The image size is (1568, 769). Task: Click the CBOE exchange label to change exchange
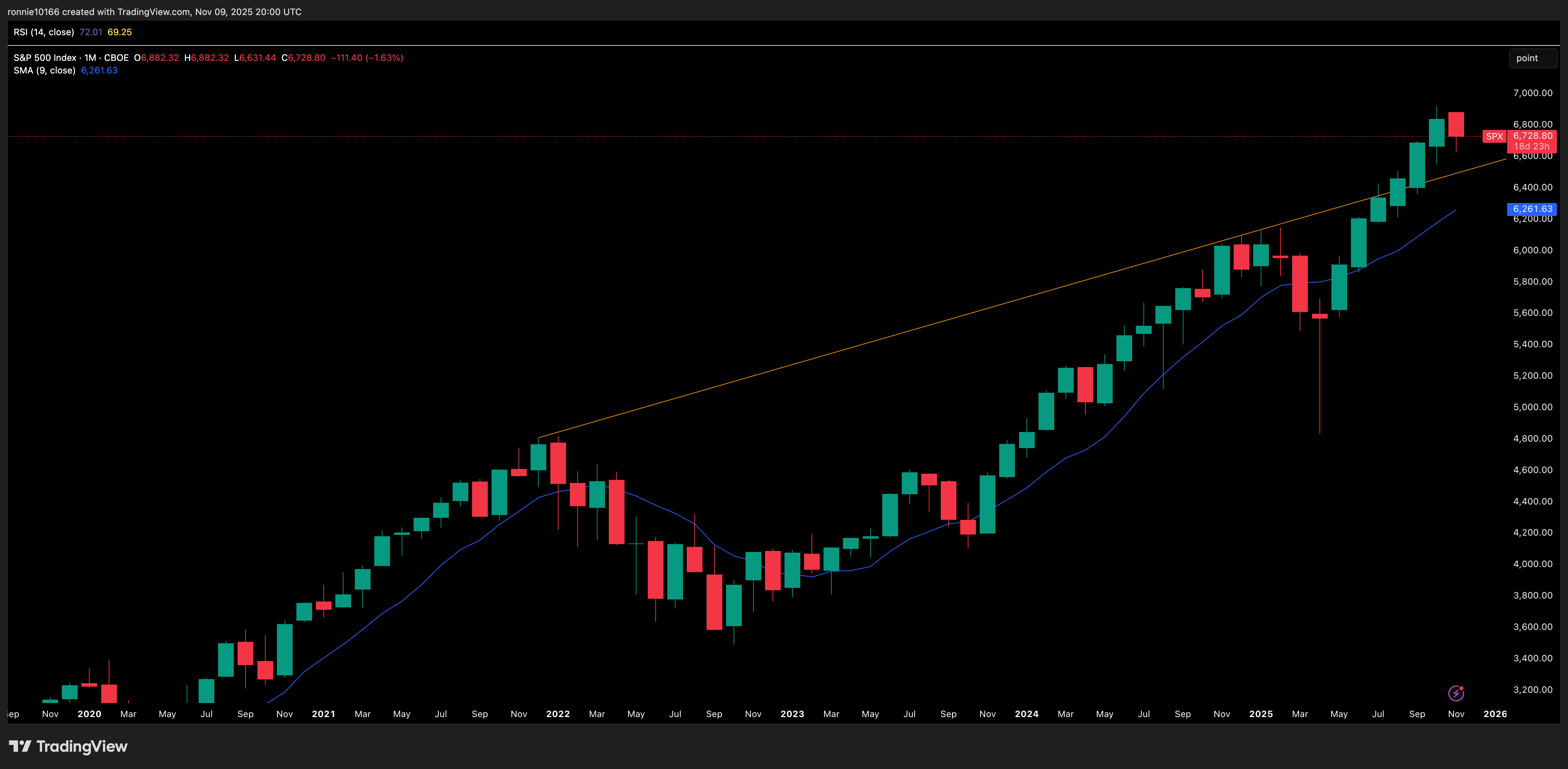point(115,57)
